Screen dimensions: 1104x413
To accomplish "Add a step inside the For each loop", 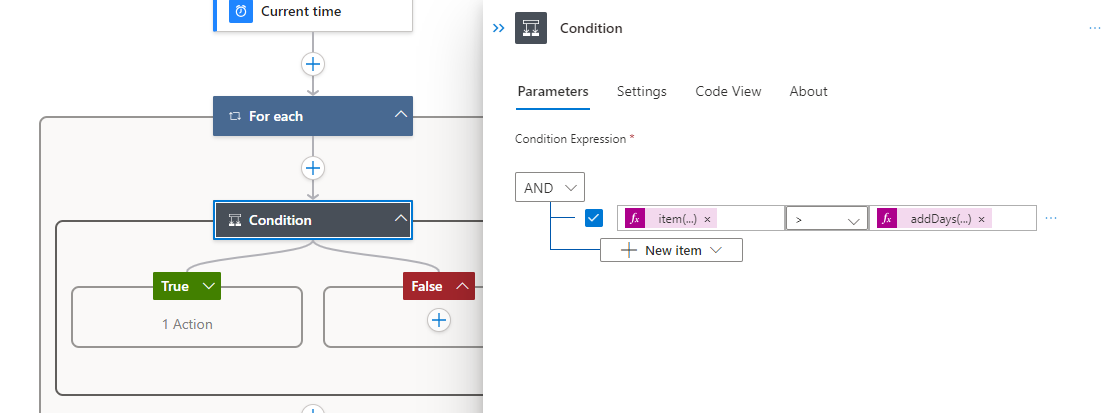I will 313,168.
